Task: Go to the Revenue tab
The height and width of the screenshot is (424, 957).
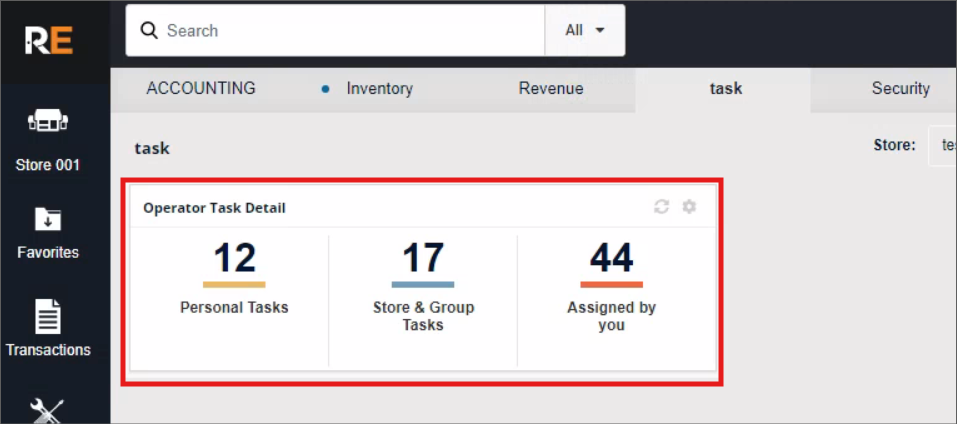Action: pos(551,89)
